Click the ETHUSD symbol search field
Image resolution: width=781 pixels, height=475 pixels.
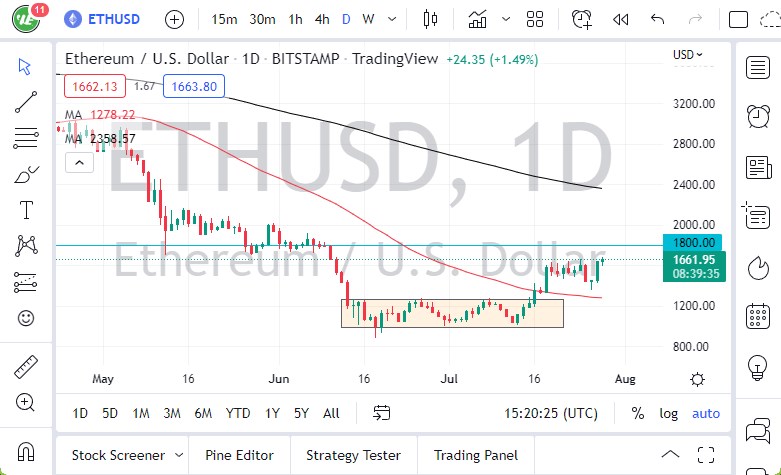(x=115, y=19)
